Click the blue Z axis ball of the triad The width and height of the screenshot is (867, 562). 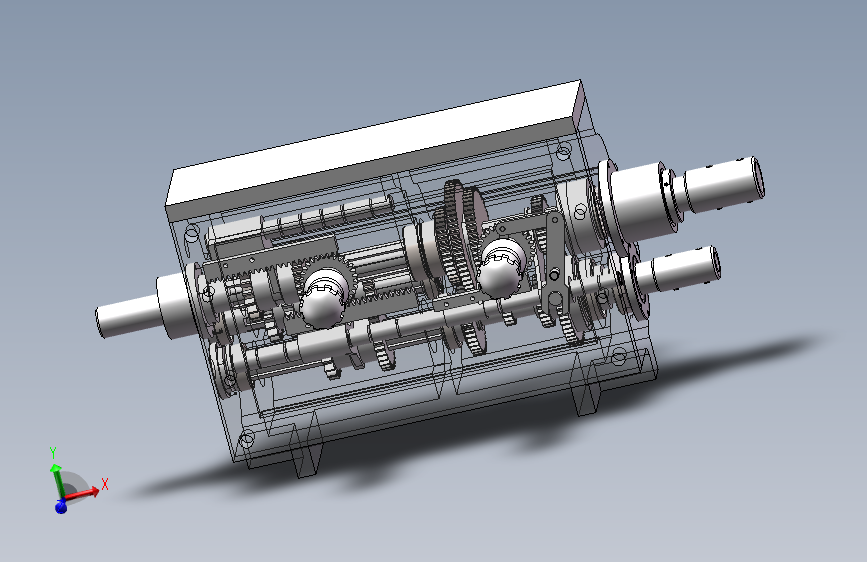[x=61, y=506]
